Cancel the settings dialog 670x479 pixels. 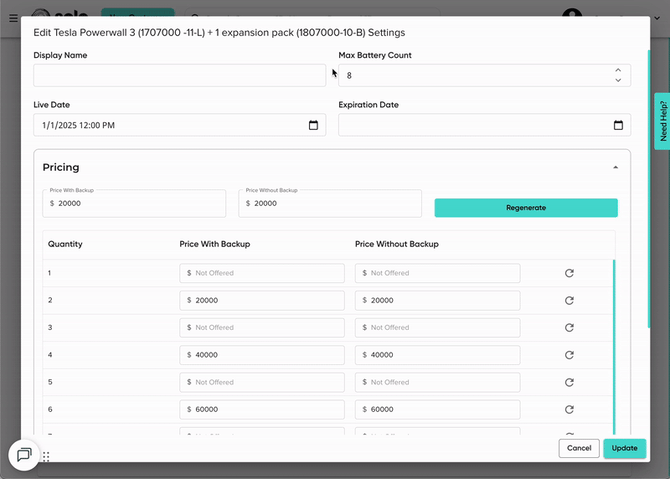[x=579, y=448]
